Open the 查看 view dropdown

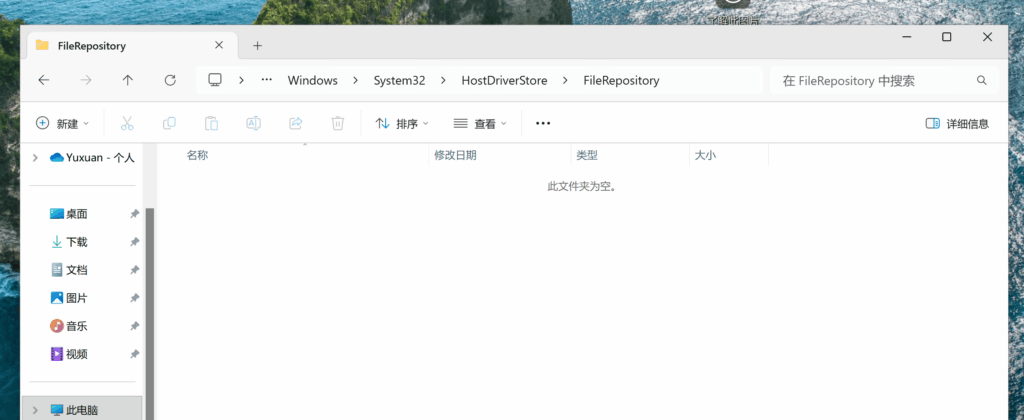tap(480, 123)
